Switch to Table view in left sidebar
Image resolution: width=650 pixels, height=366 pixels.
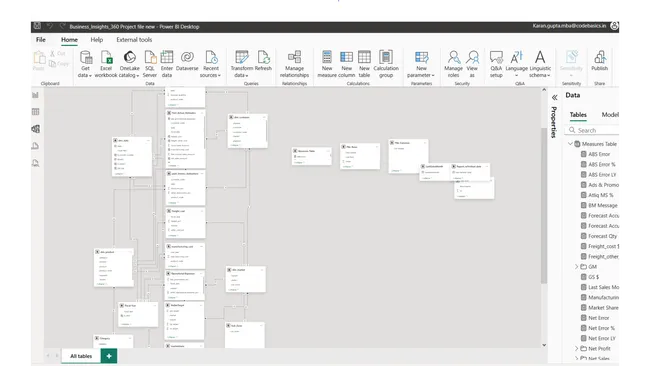coord(36,111)
